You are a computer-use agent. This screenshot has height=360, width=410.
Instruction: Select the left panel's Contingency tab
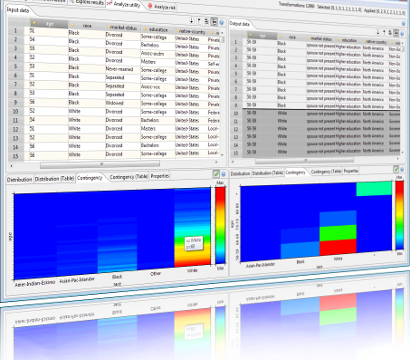89,178
